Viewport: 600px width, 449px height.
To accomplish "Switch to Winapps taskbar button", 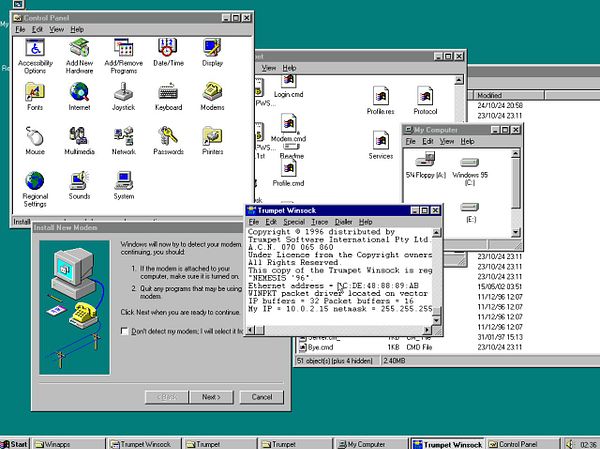I will [68, 444].
